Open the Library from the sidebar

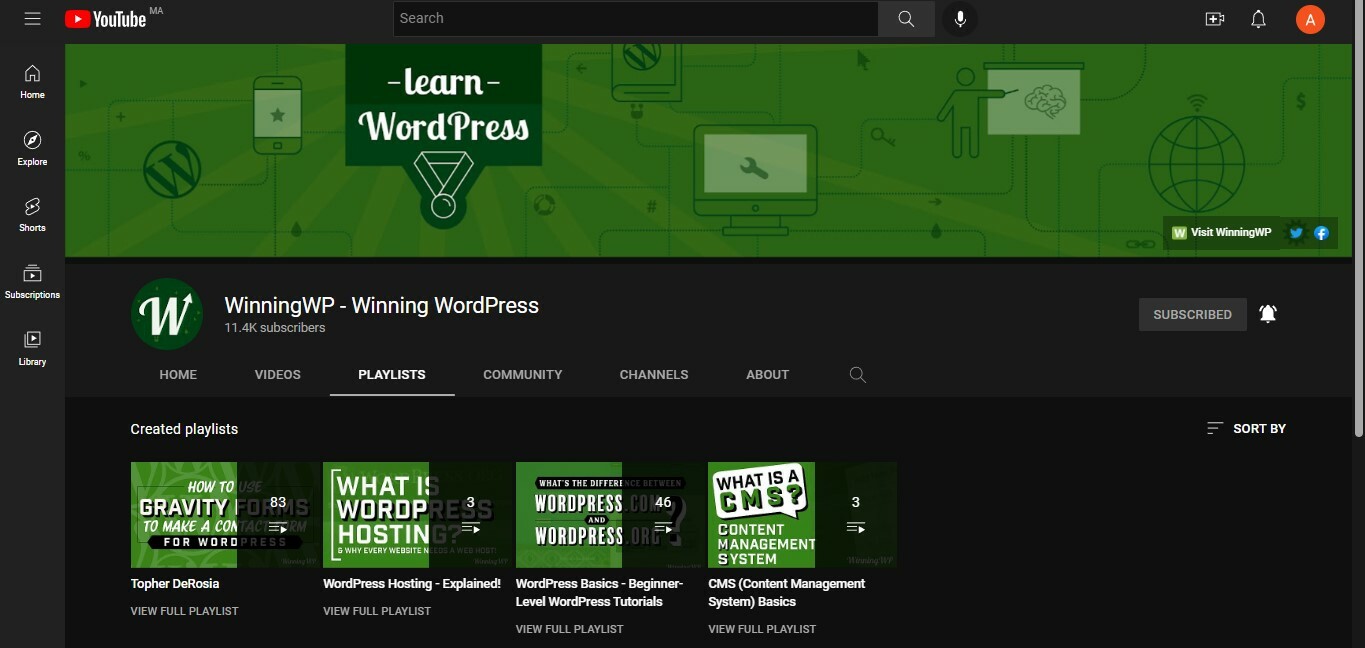click(x=32, y=347)
